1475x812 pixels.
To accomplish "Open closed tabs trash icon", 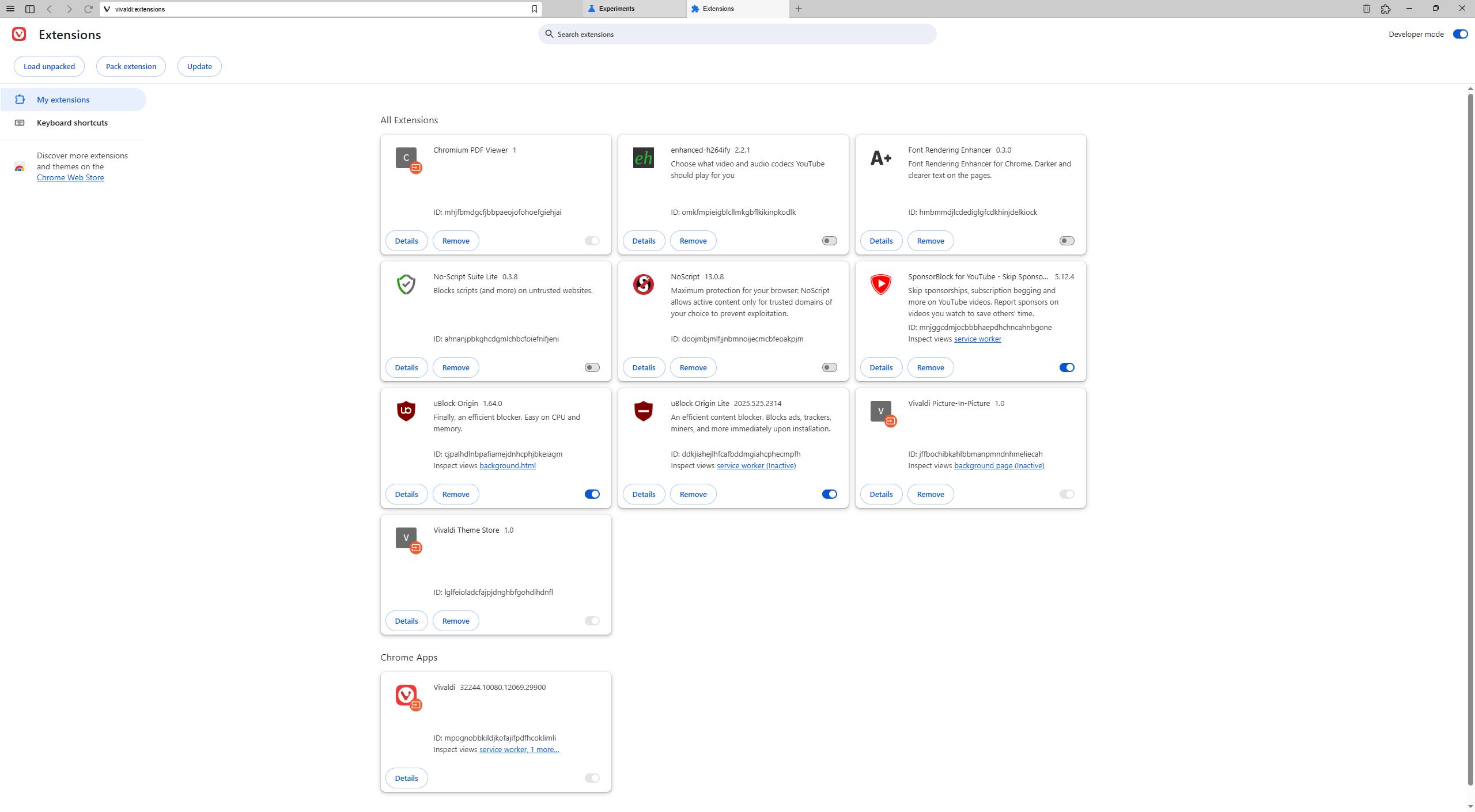I will [1366, 9].
